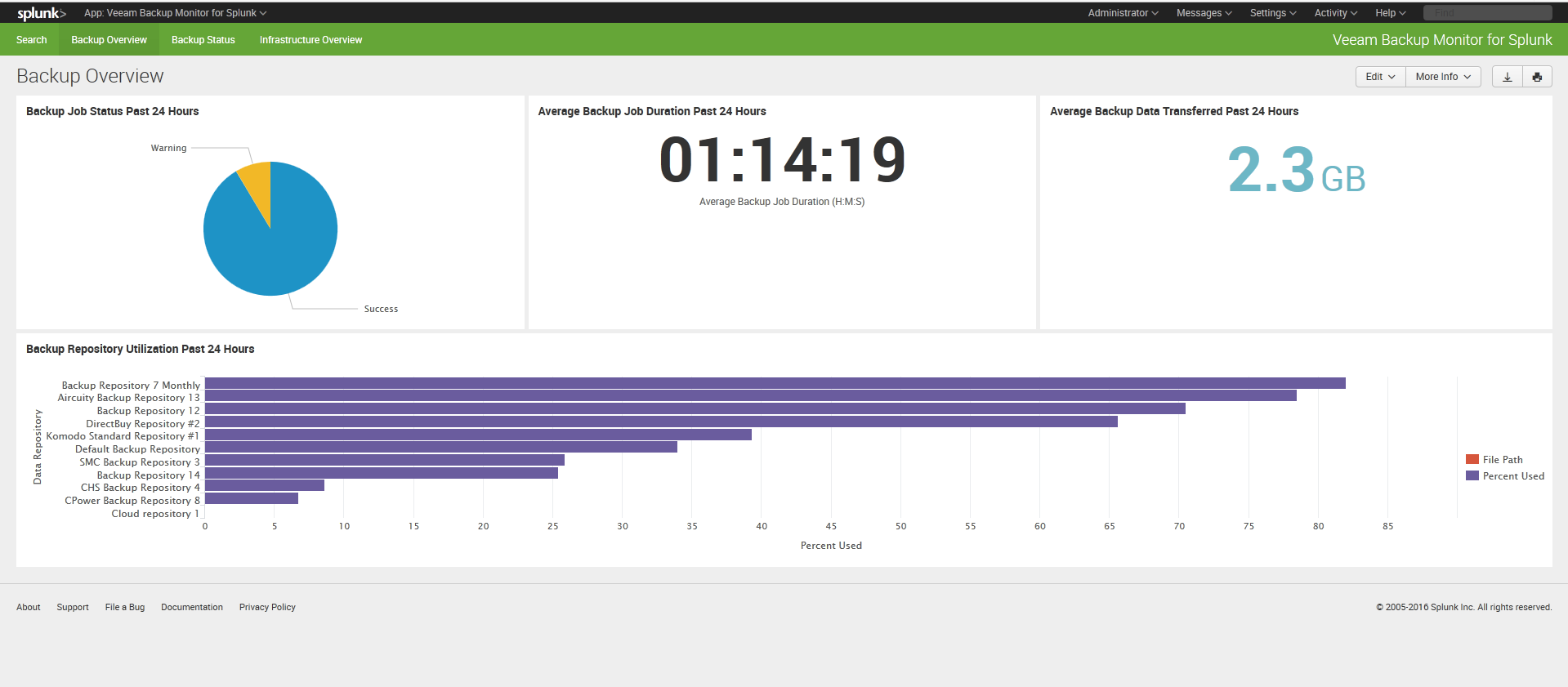Click the SMC Backup Repository 3 bar
1568x687 pixels.
(x=384, y=460)
